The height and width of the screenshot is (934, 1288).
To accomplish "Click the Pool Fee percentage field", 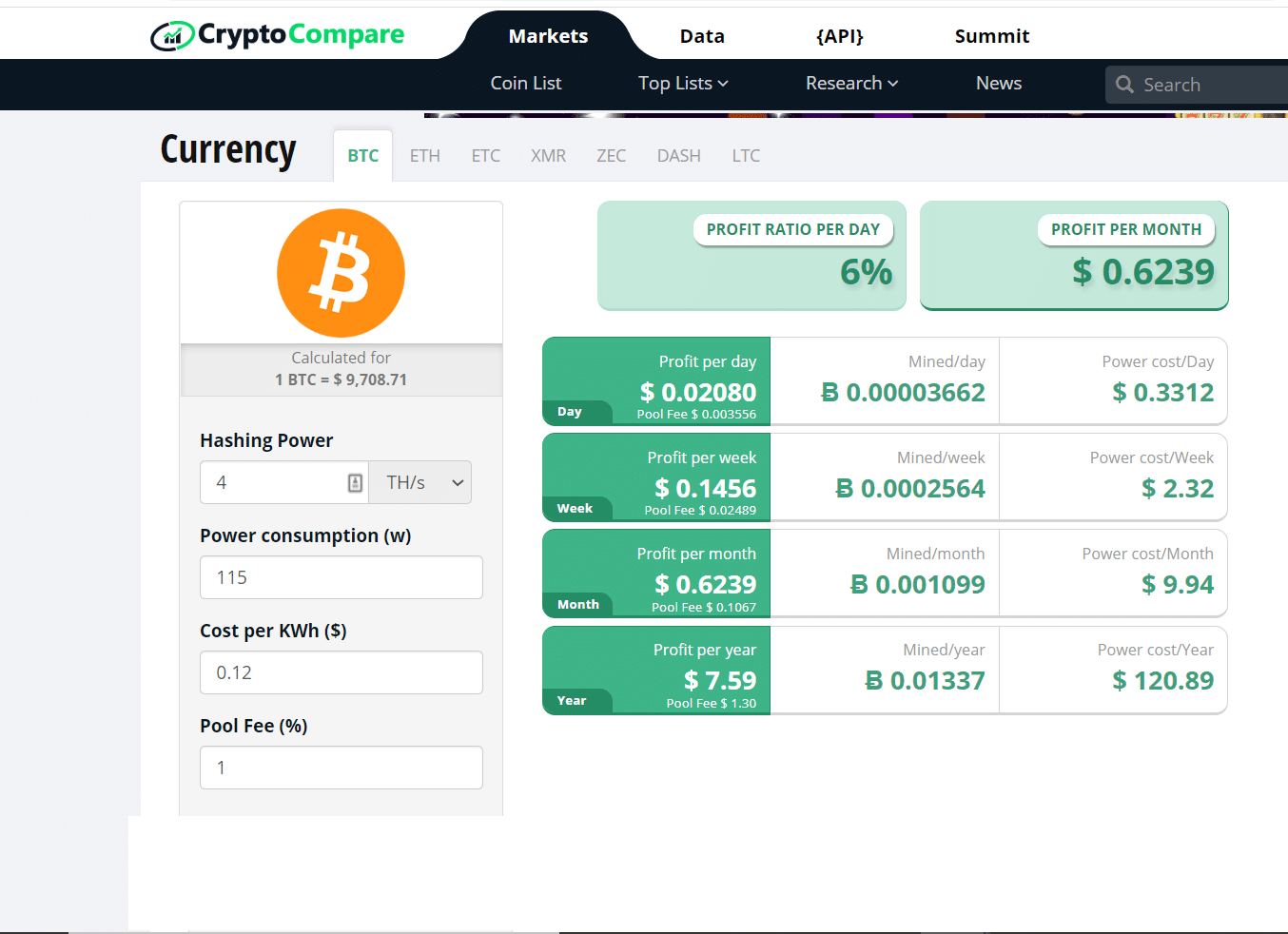I will click(x=341, y=768).
